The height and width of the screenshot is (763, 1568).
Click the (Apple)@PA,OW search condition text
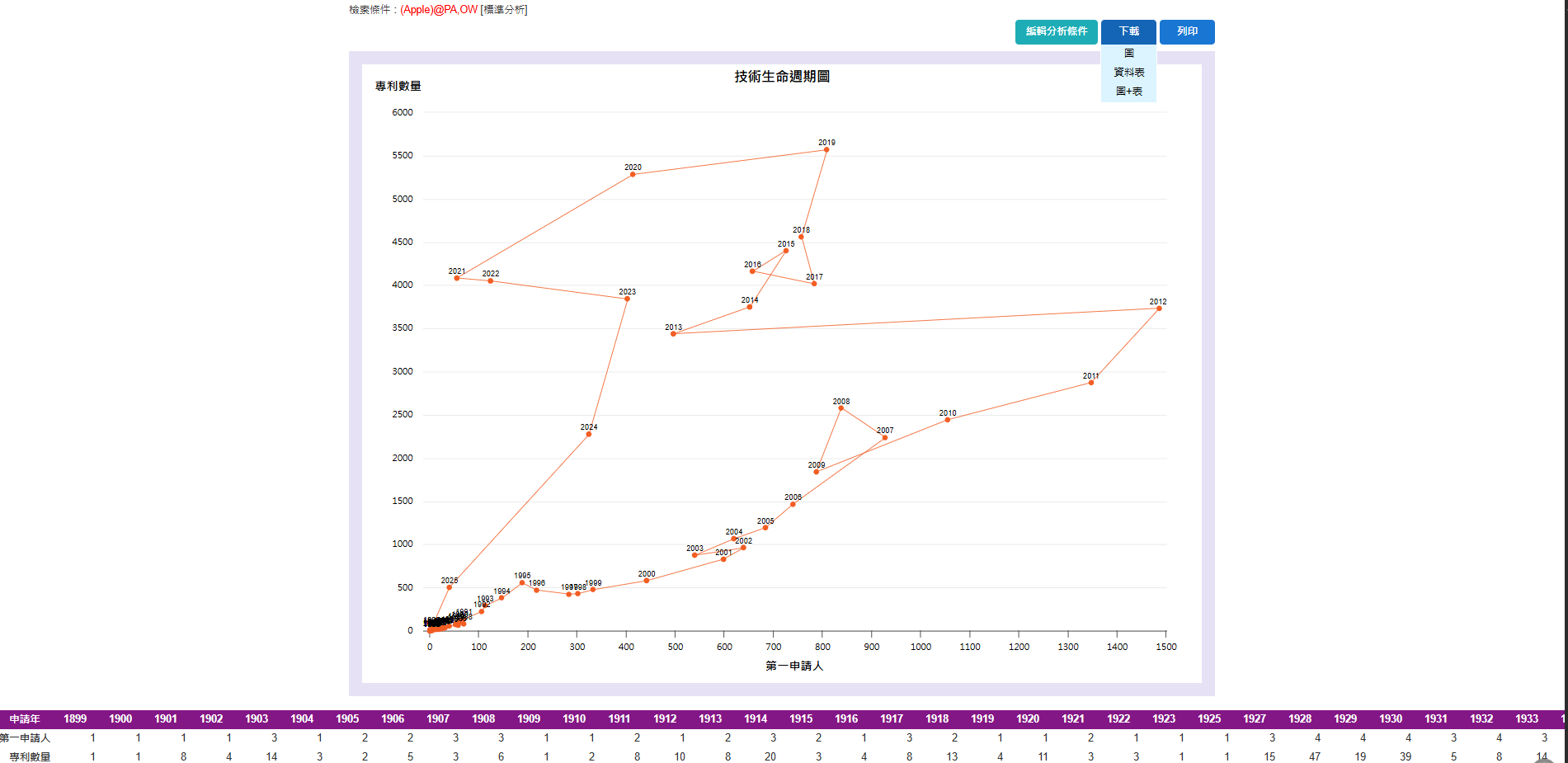coord(439,10)
